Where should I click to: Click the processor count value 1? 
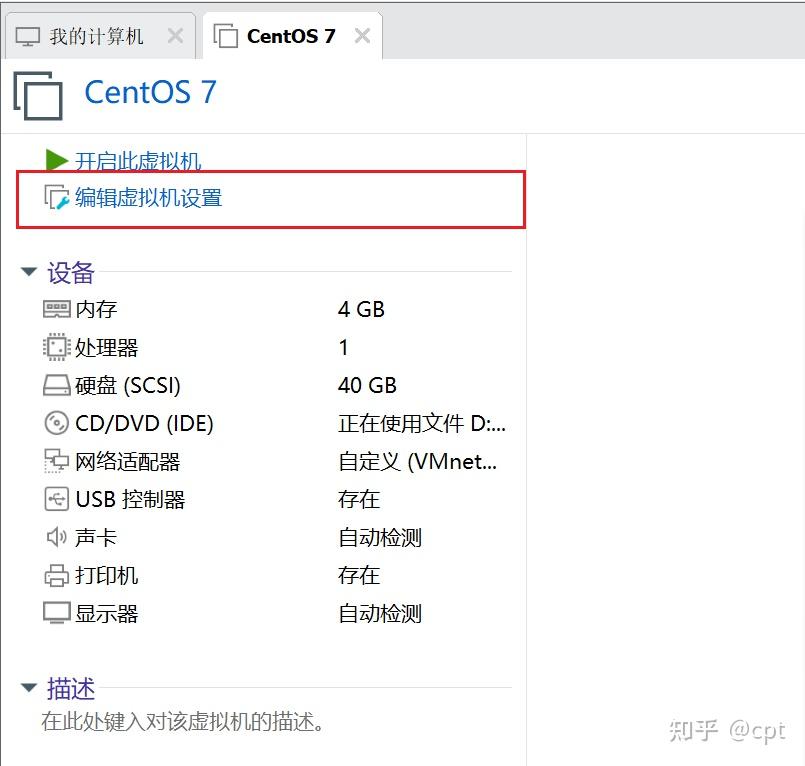343,347
